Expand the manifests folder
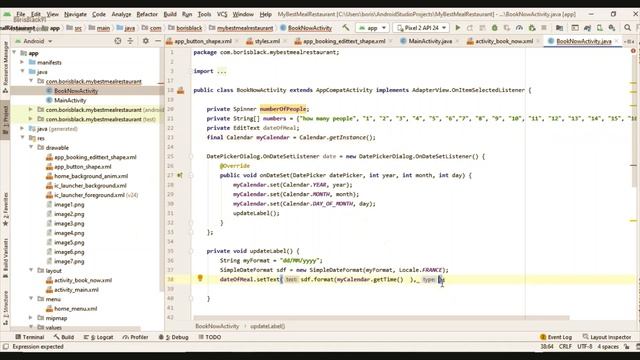Viewport: 640px width, 360px height. (22, 62)
